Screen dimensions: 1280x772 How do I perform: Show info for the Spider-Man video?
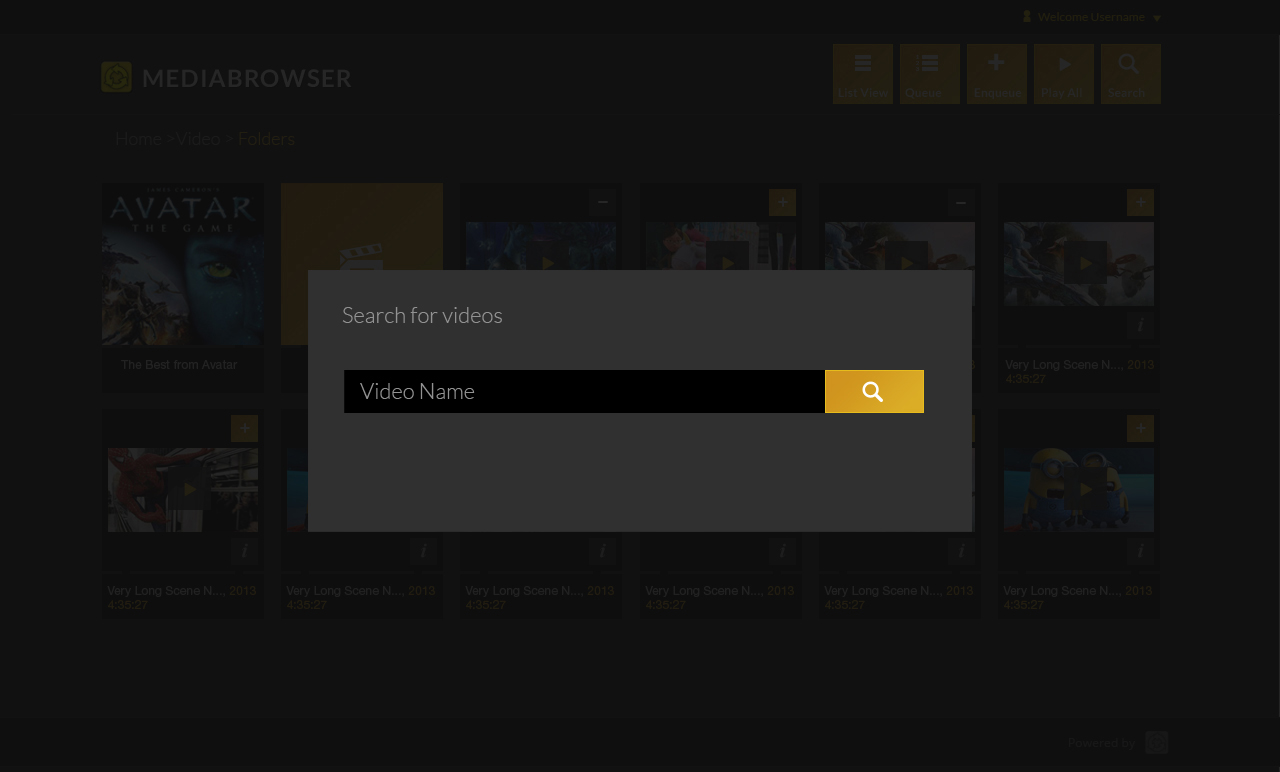tap(244, 551)
